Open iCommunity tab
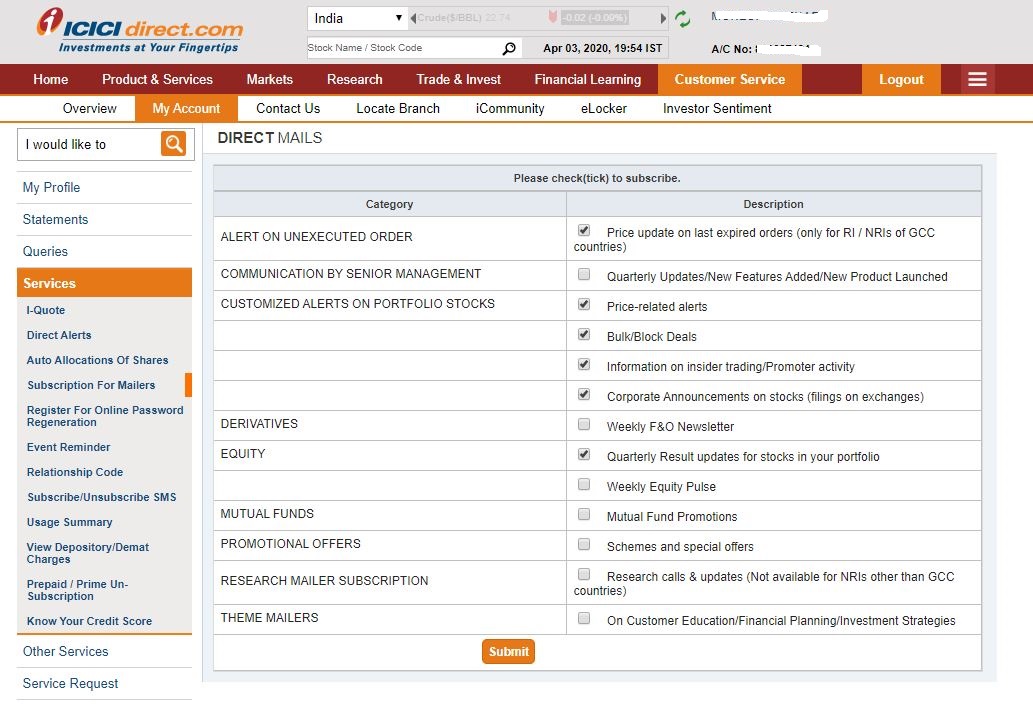The width and height of the screenshot is (1033, 706). (x=510, y=108)
